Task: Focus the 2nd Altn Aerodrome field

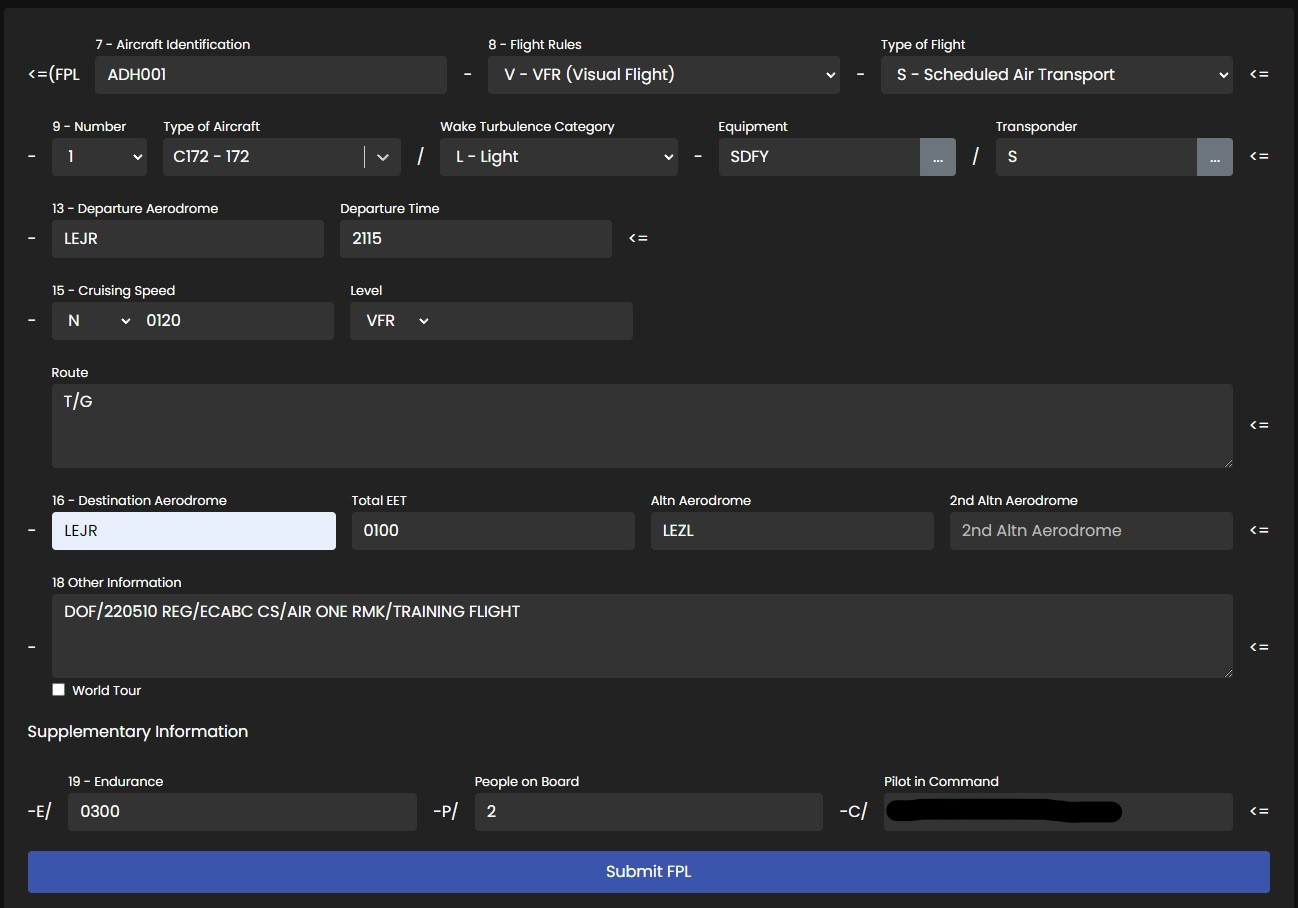Action: coord(1091,531)
